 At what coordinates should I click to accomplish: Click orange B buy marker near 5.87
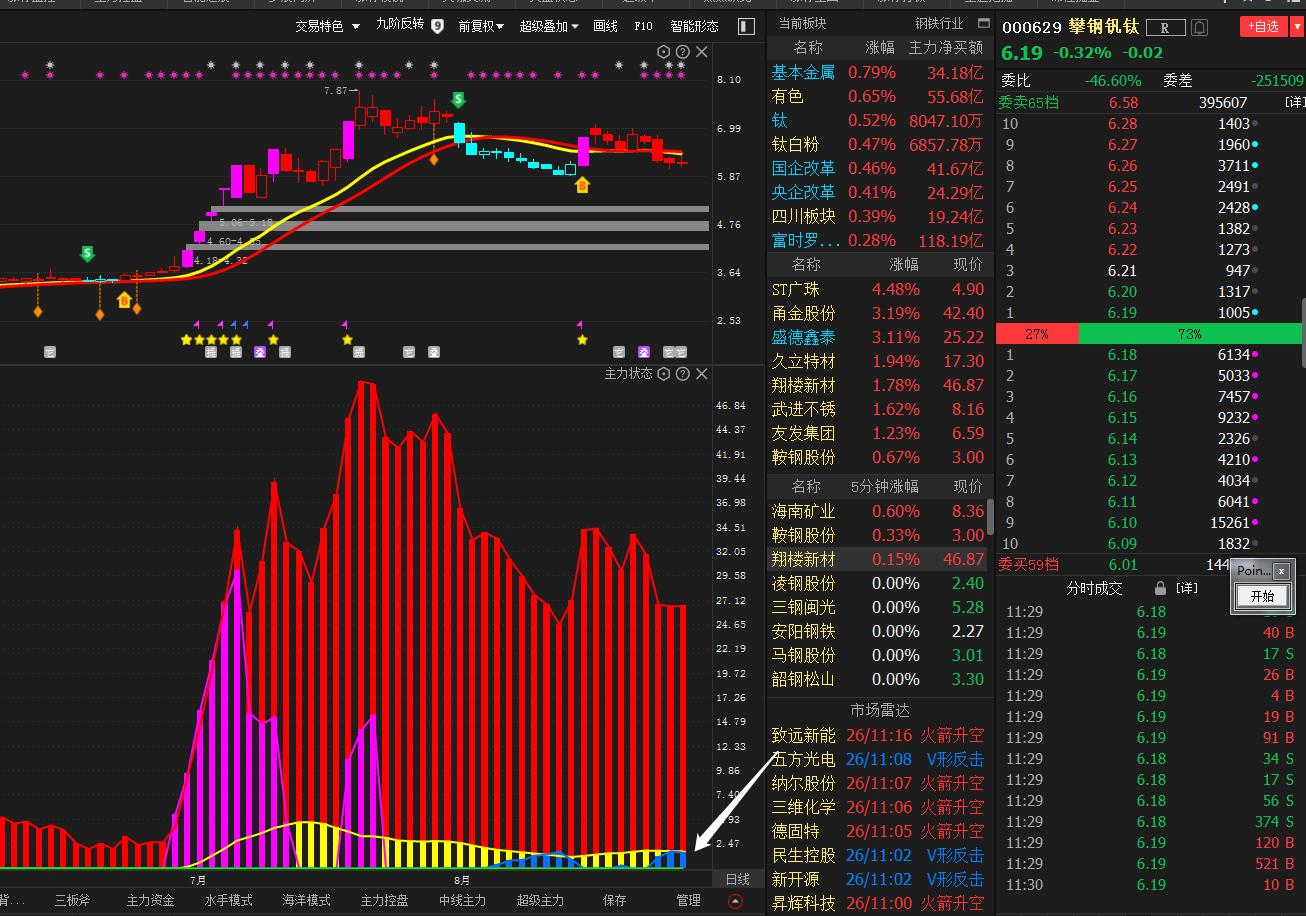(x=582, y=185)
